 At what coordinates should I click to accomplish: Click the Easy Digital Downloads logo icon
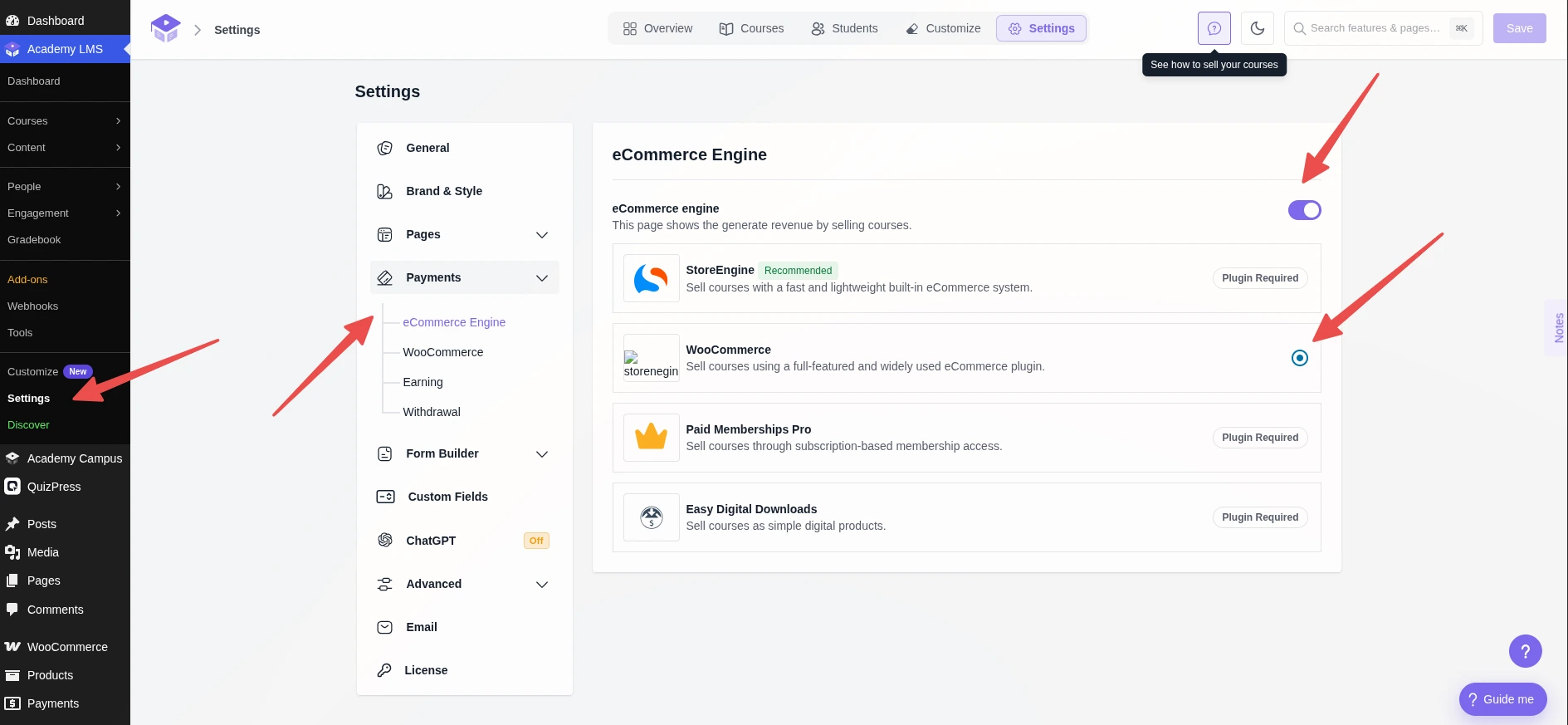pos(651,517)
